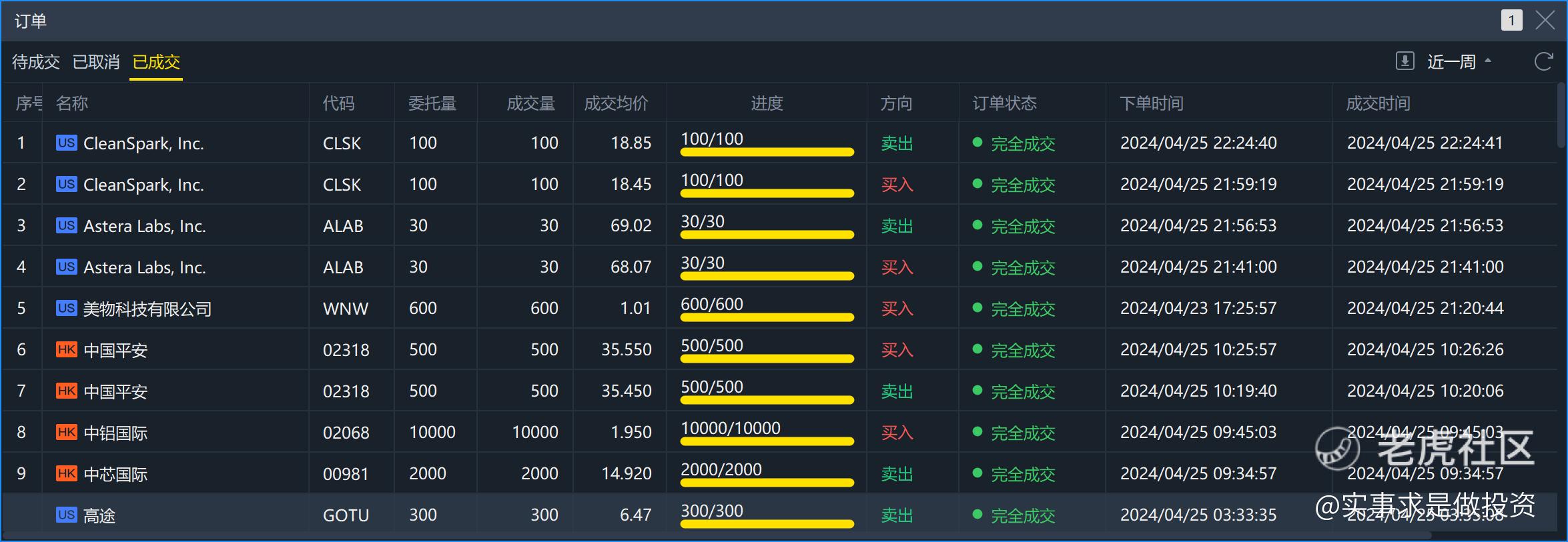The height and width of the screenshot is (542, 1568).
Task: Sort by the 成交量 column header
Action: tap(531, 103)
